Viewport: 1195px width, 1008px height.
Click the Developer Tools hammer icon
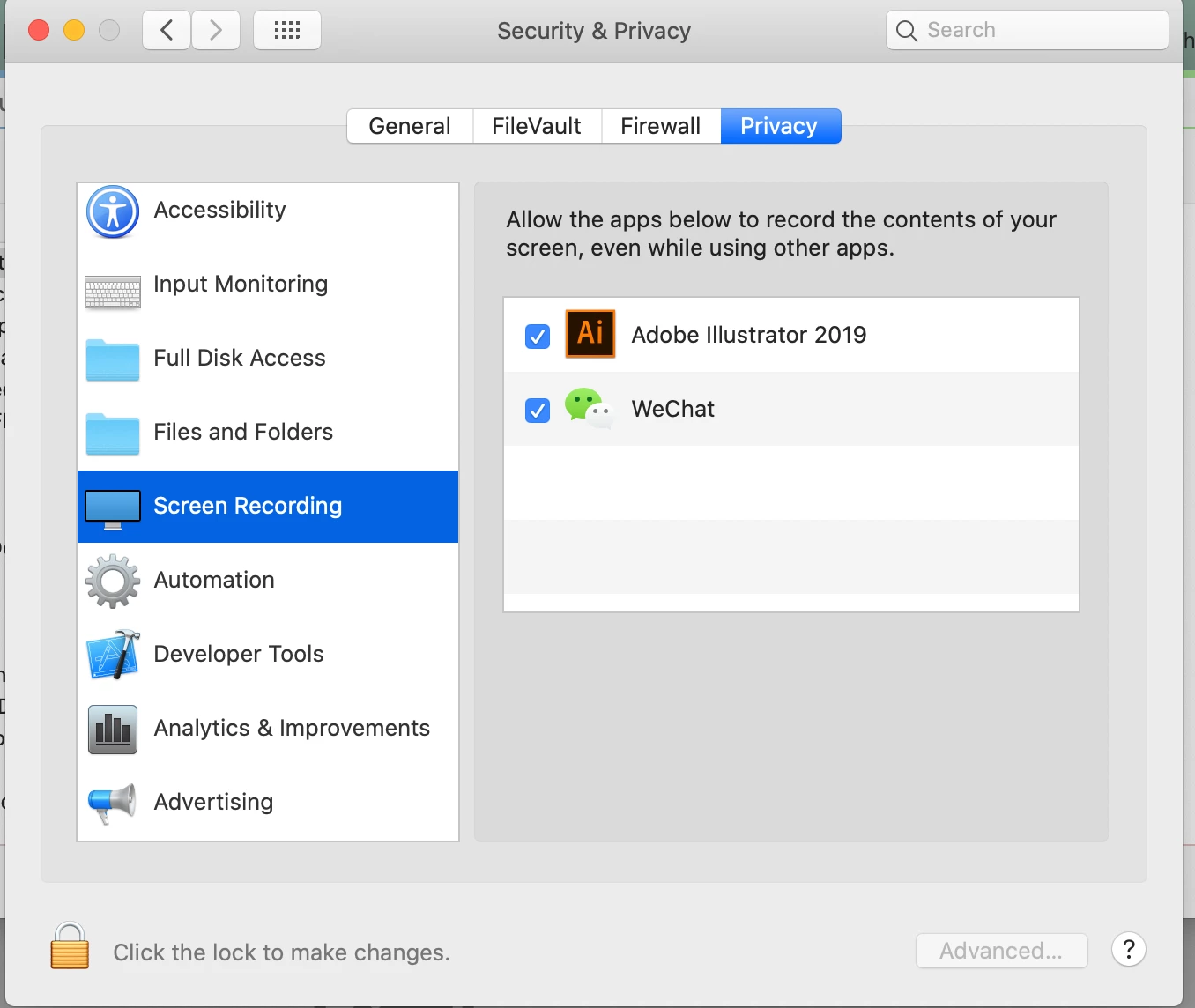tap(113, 655)
